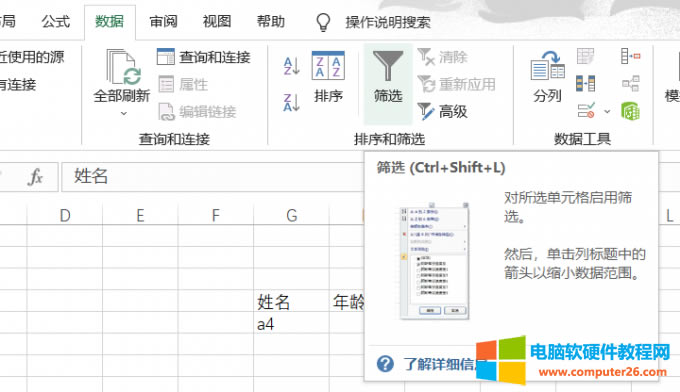Click Existing Connections option

coord(17,85)
